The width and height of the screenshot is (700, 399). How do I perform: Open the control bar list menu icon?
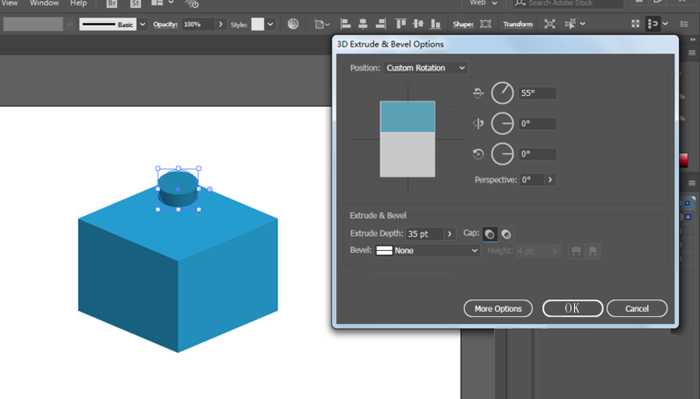pyautogui.click(x=684, y=24)
